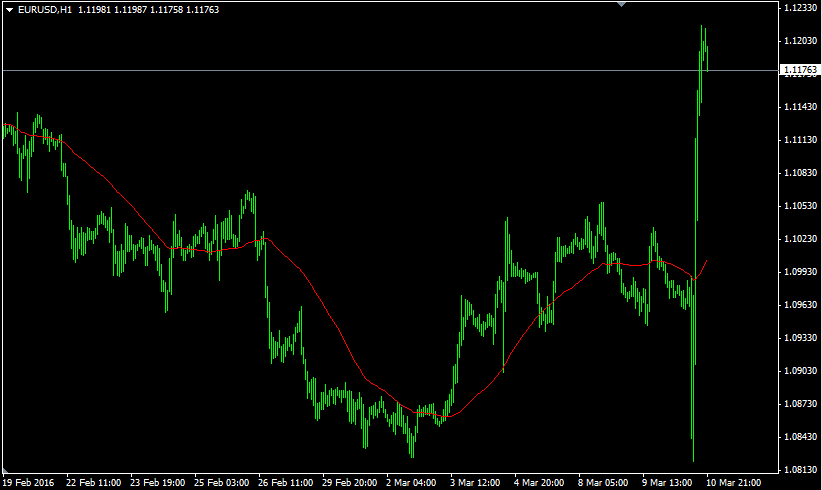This screenshot has width=822, height=490.
Task: Click the low value 1.11758 in header
Action: click(167, 9)
